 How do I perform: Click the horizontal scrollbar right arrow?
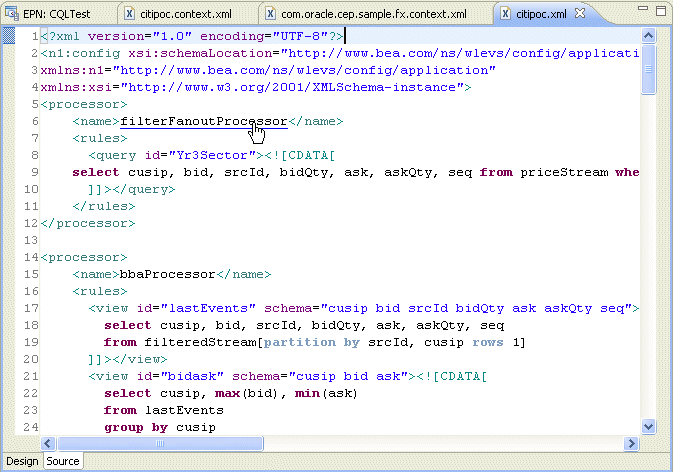pos(631,443)
